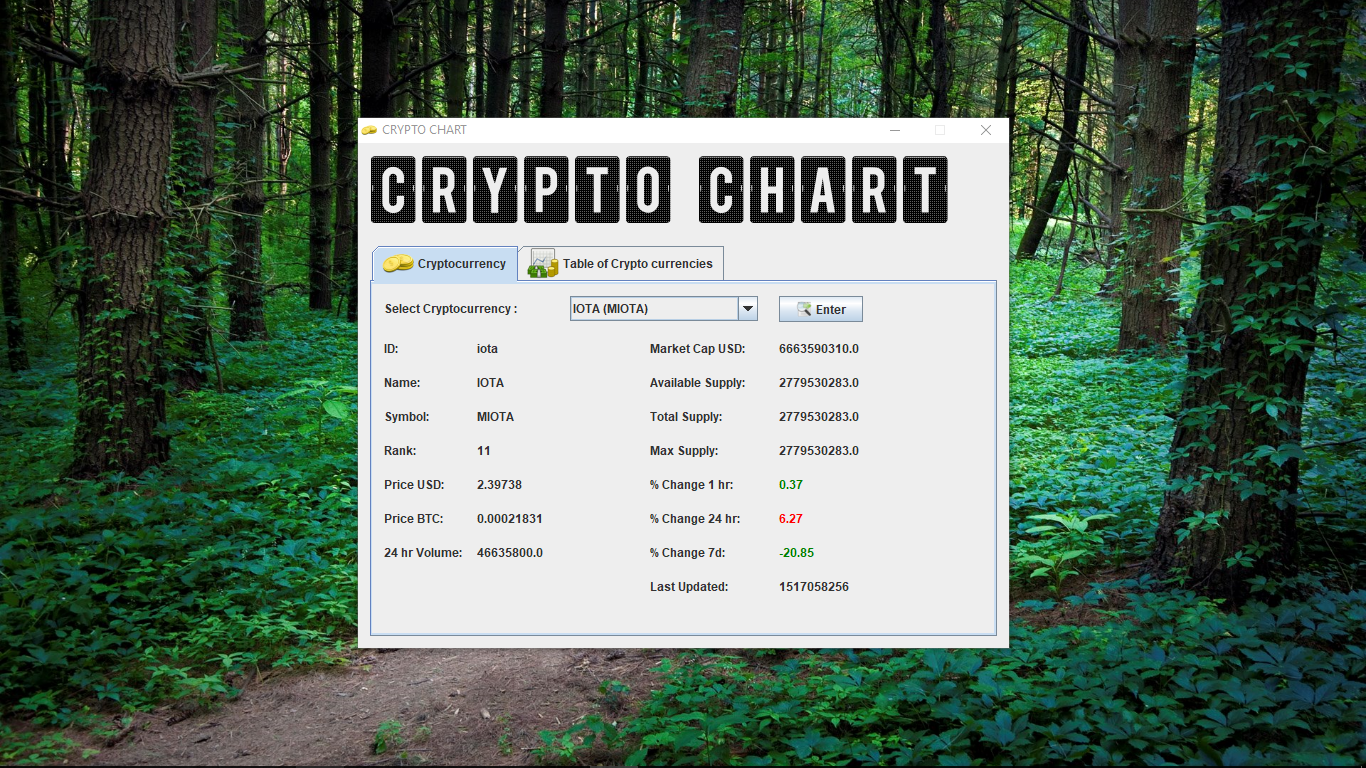Screen dimensions: 1366x768
Task: Open the IOTA (MIOTA) combo box field
Action: (x=654, y=309)
